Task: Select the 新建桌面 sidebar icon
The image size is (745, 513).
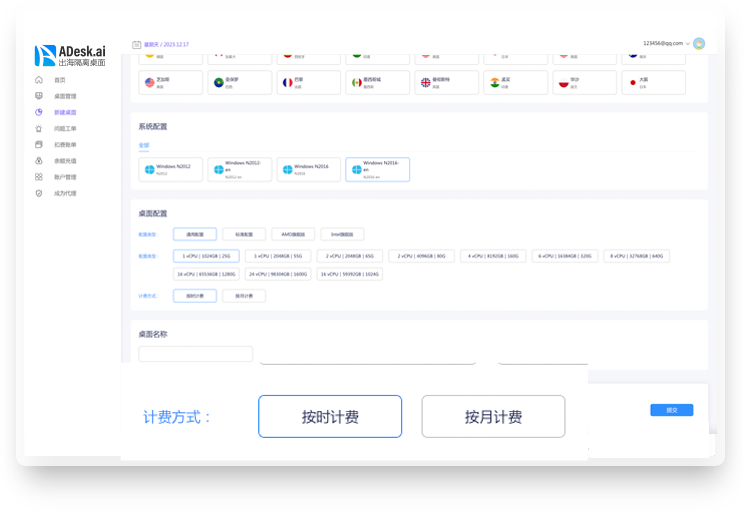Action: 39,112
